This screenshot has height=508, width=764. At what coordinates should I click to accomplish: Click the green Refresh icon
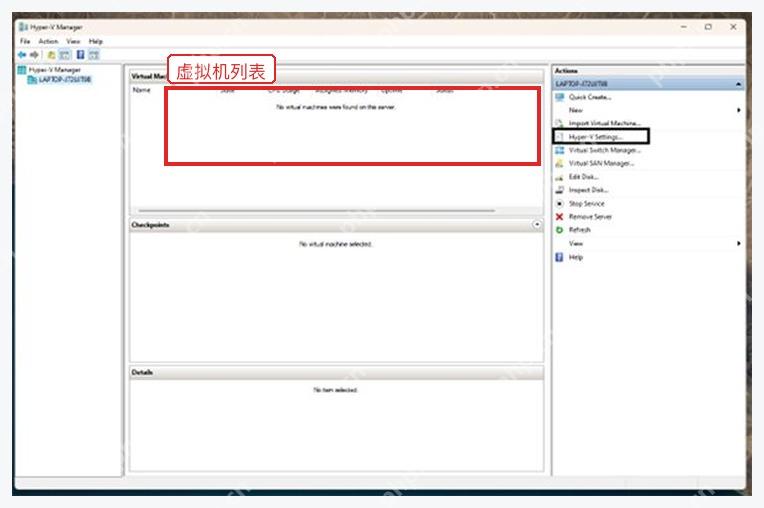559,230
